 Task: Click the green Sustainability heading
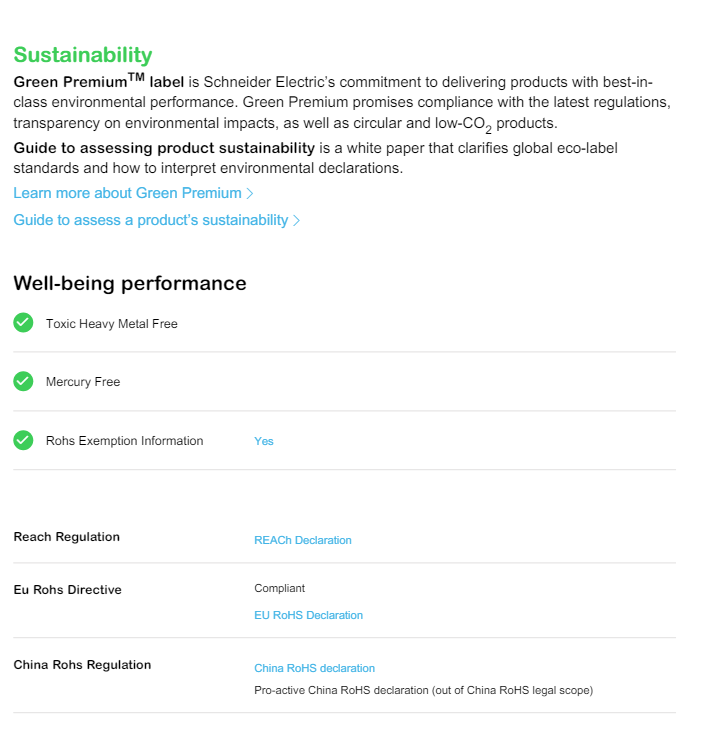[83, 55]
